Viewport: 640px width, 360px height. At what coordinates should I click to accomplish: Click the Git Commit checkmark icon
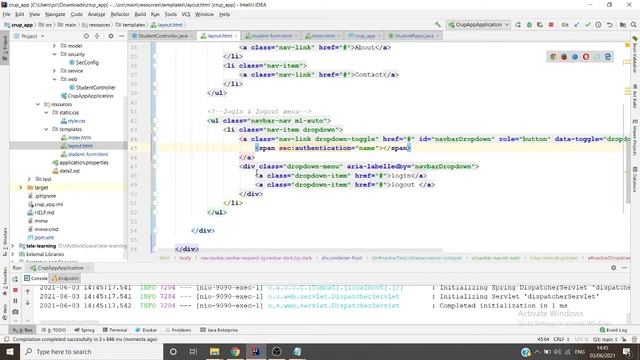[x=587, y=24]
